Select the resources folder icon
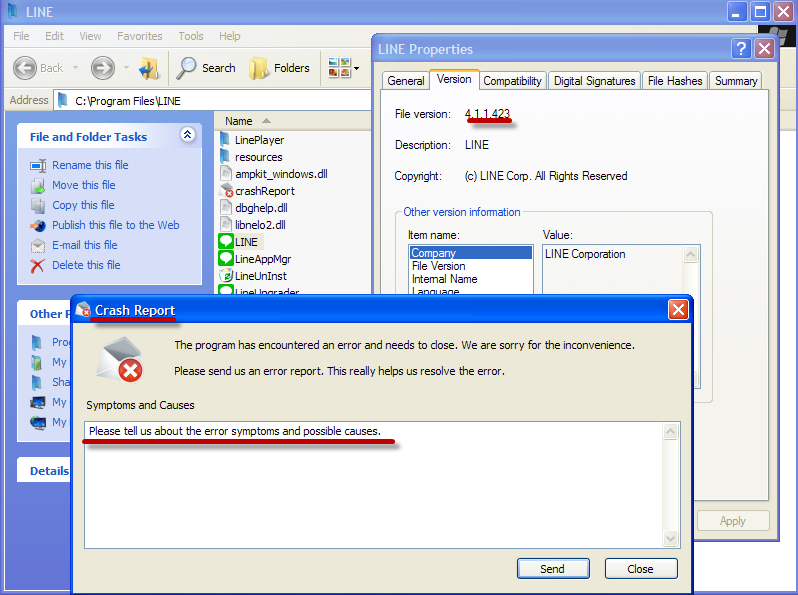The image size is (798, 595). [x=224, y=156]
